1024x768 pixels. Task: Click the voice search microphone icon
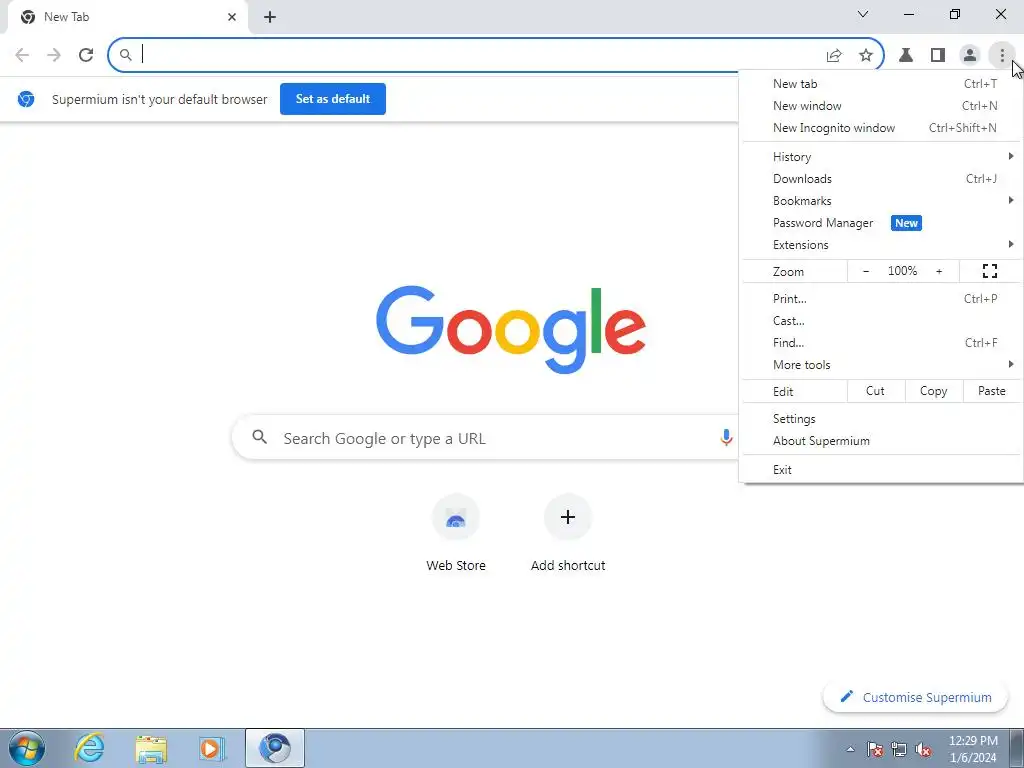tap(726, 438)
